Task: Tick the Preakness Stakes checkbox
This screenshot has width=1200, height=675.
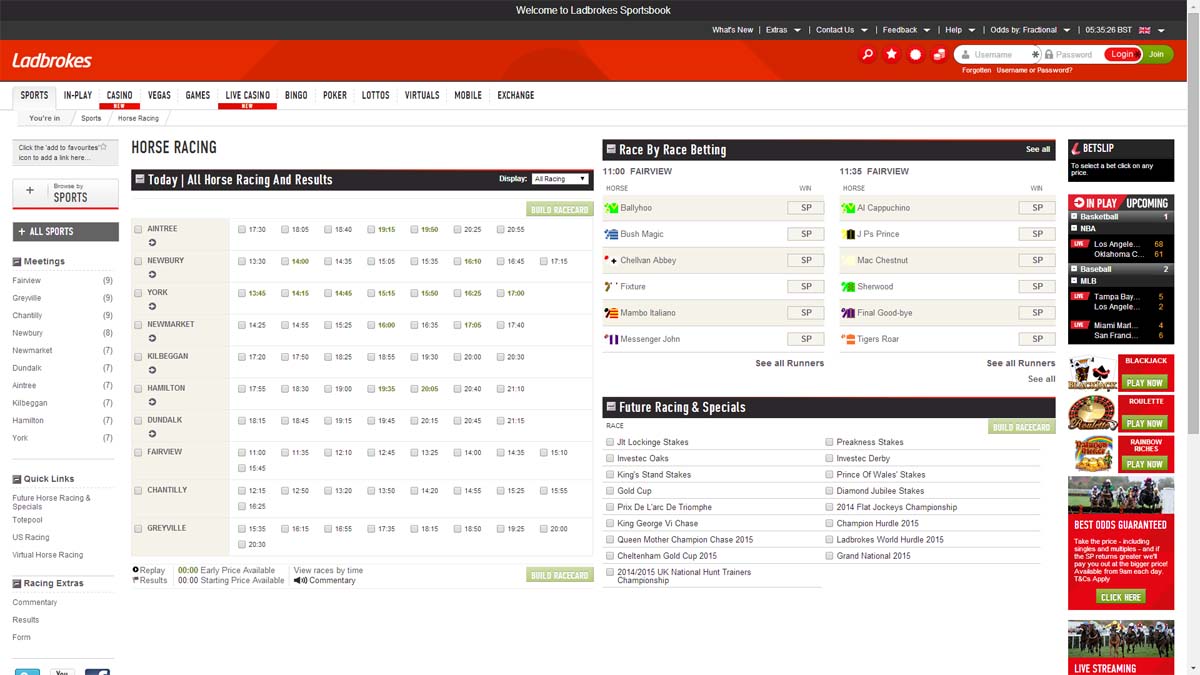Action: [x=829, y=442]
